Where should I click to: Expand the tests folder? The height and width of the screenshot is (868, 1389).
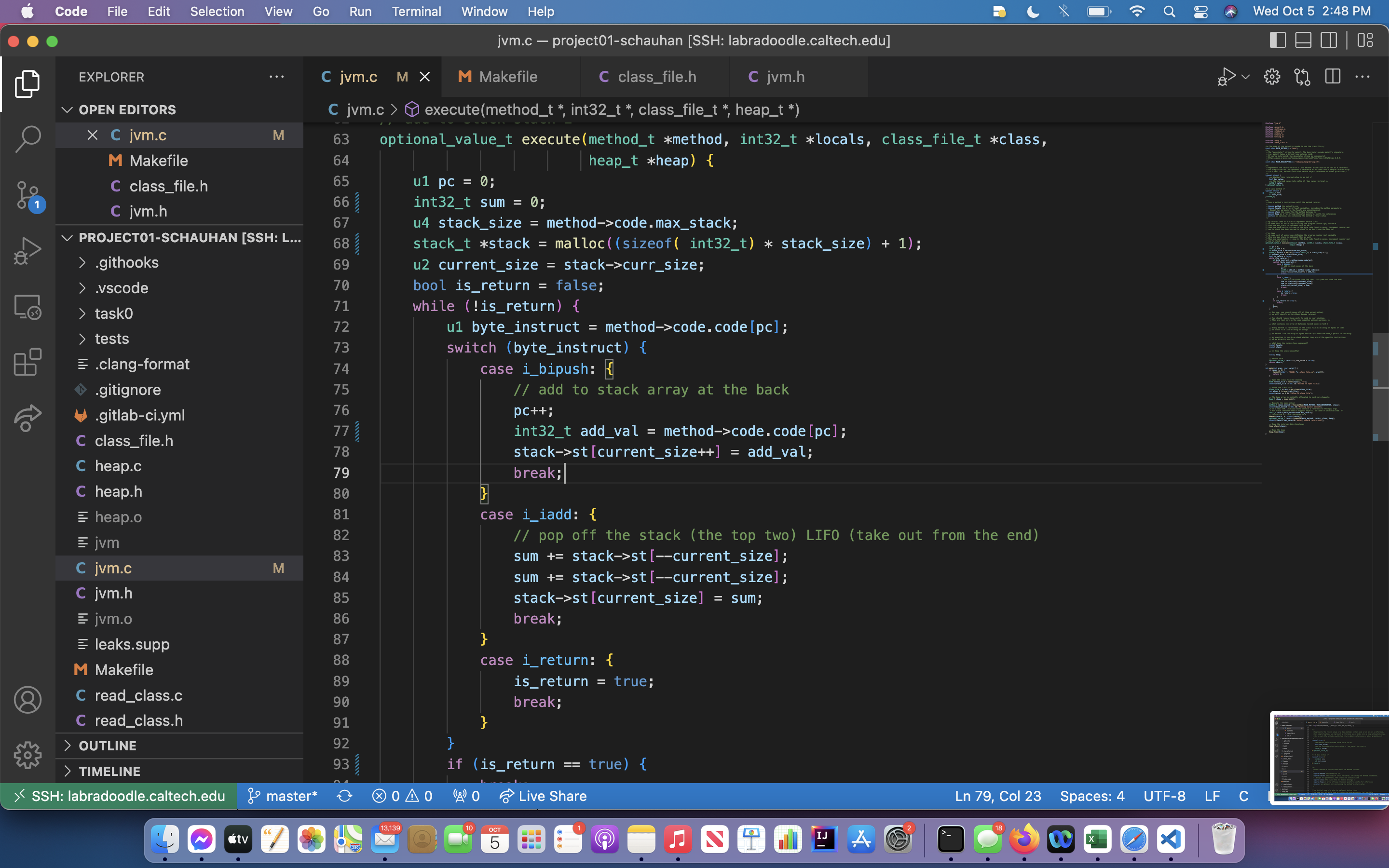click(112, 338)
